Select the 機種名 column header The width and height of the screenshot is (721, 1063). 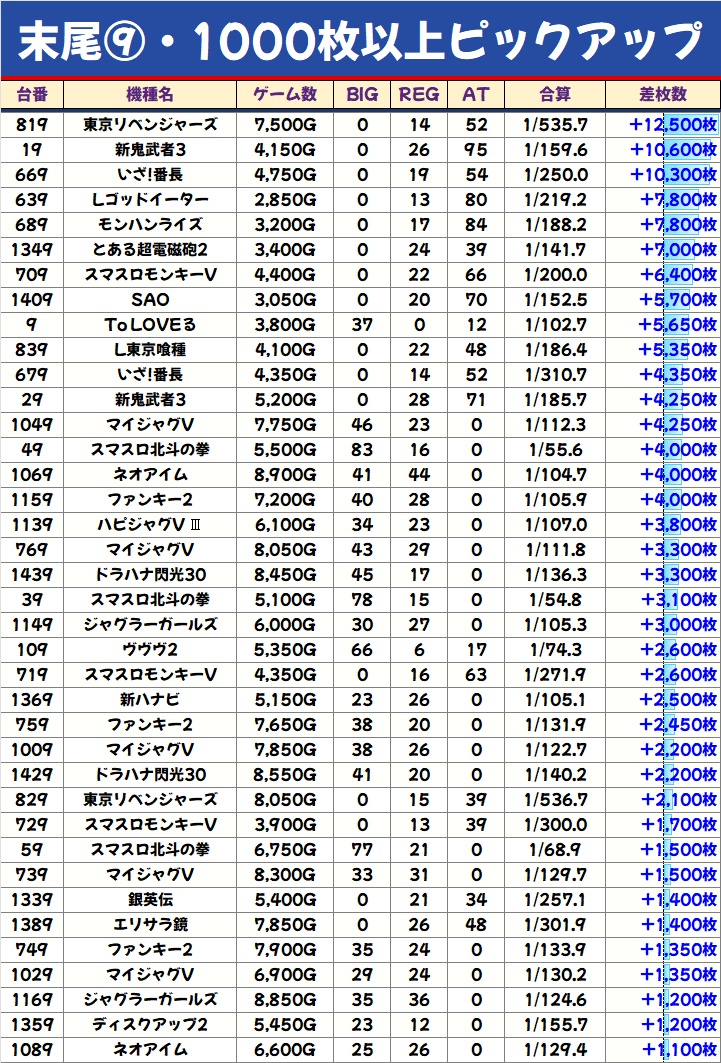[150, 94]
